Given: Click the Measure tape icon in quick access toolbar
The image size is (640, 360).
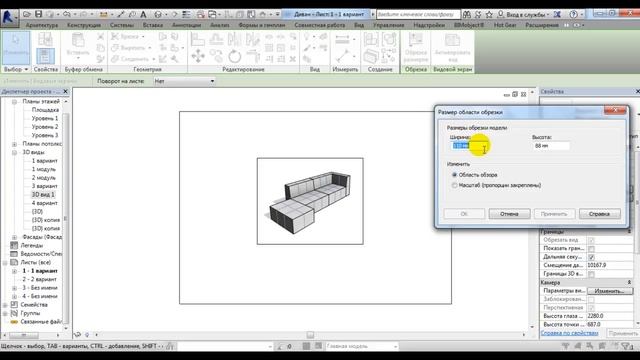Looking at the screenshot, I should [x=104, y=14].
